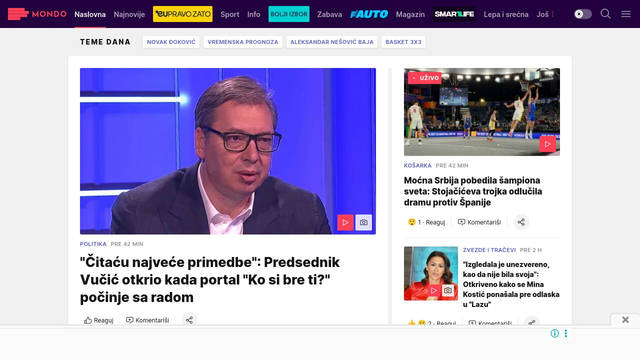Screen dimensions: 640x360
Task: Click the red Uživo live badge
Action: coord(425,78)
